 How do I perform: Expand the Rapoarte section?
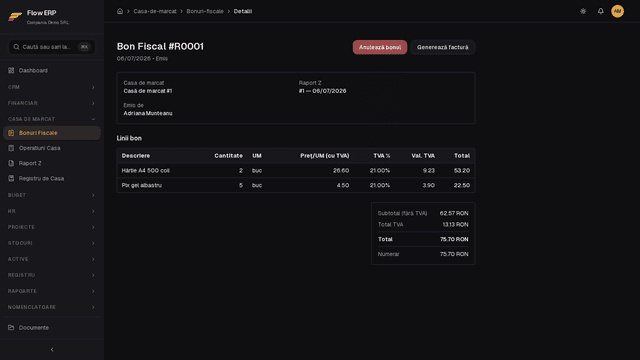coord(52,291)
